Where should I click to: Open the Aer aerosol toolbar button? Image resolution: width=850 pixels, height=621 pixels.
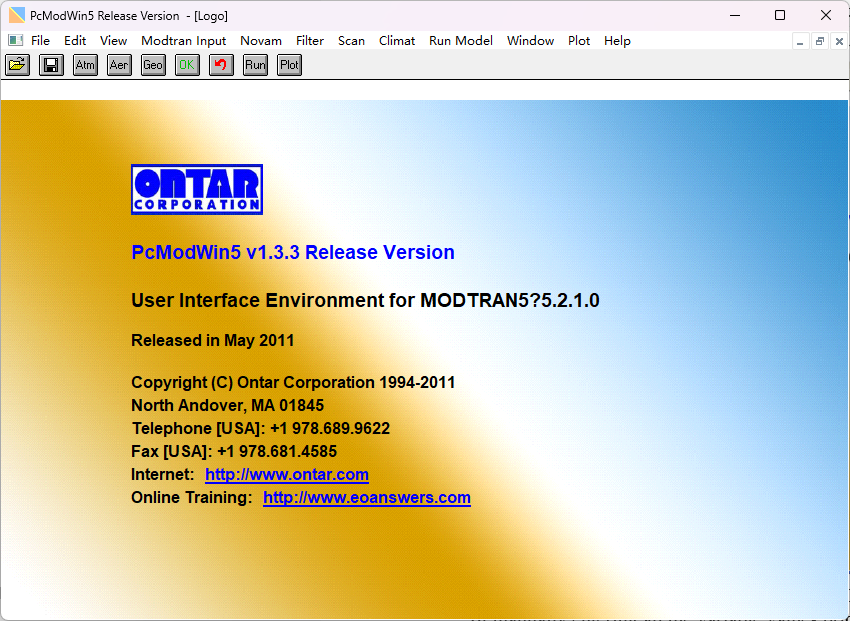(x=119, y=65)
